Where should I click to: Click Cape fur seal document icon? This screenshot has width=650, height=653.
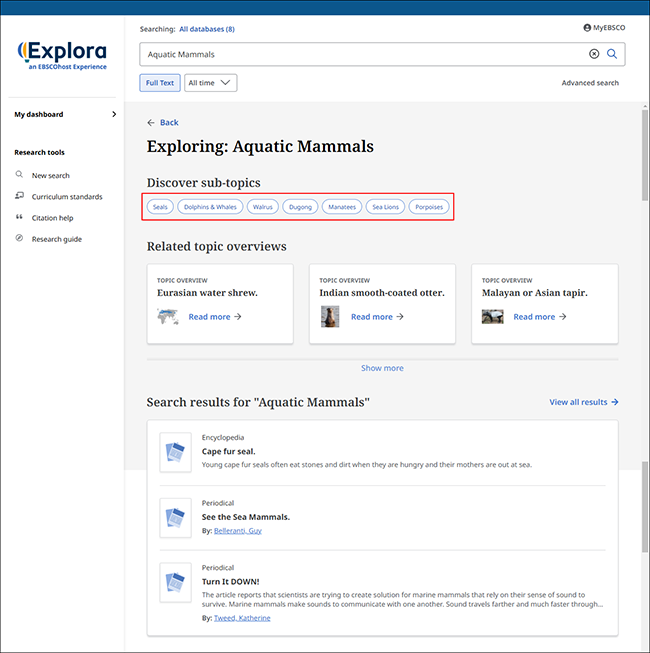(x=175, y=452)
